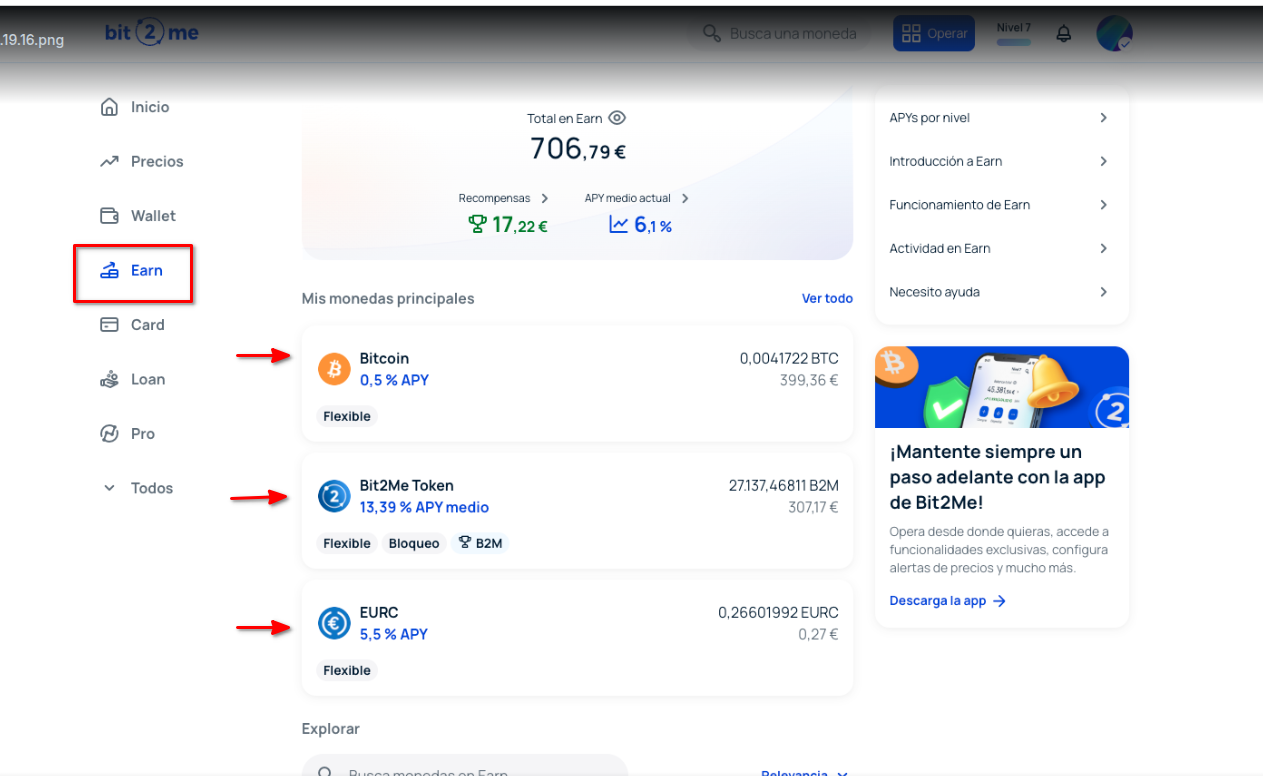Click the Busca monedas en Earn field
1263x776 pixels.
click(465, 767)
